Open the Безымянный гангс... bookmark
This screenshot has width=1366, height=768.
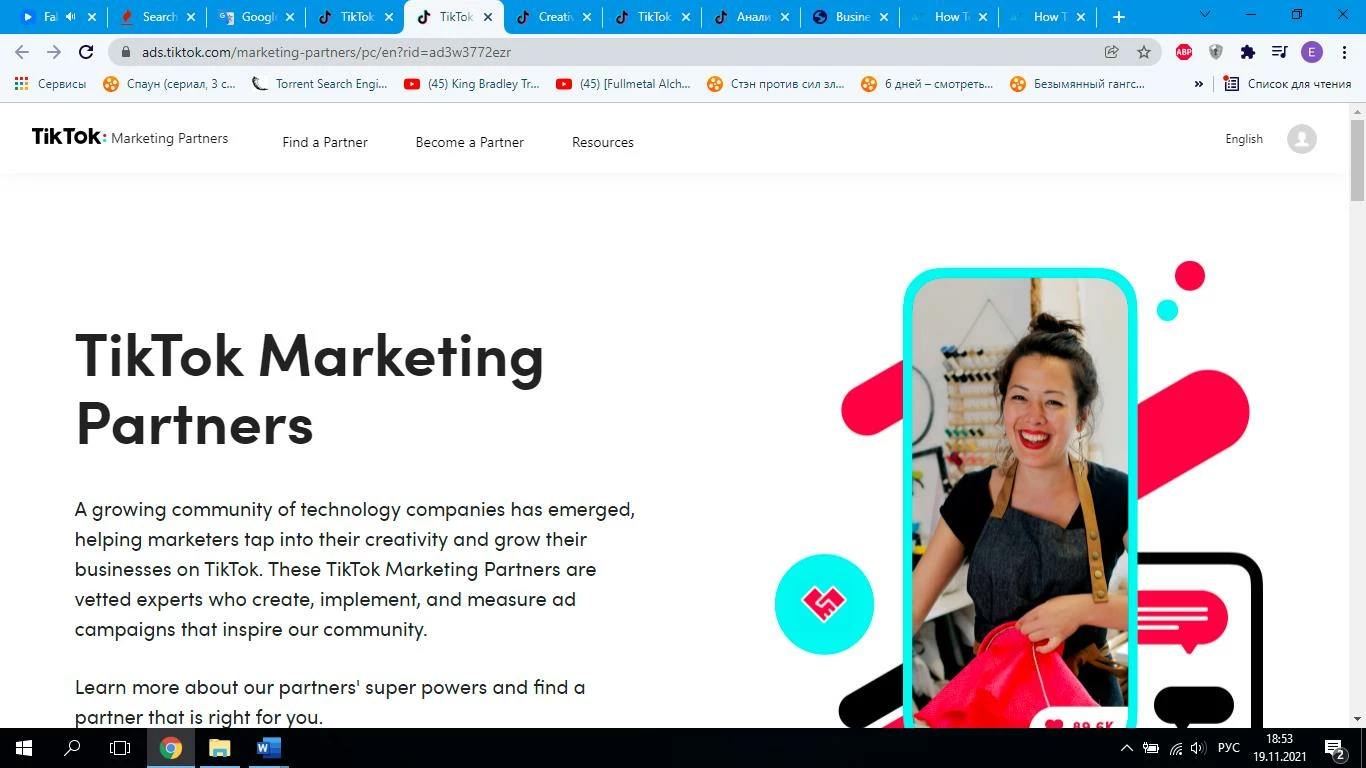click(x=1078, y=84)
